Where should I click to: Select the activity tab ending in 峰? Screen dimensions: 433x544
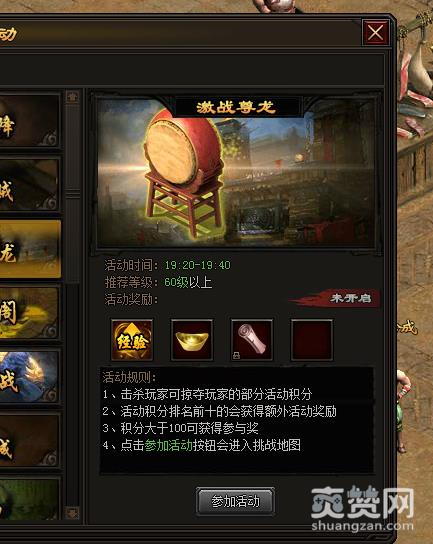(x=29, y=121)
